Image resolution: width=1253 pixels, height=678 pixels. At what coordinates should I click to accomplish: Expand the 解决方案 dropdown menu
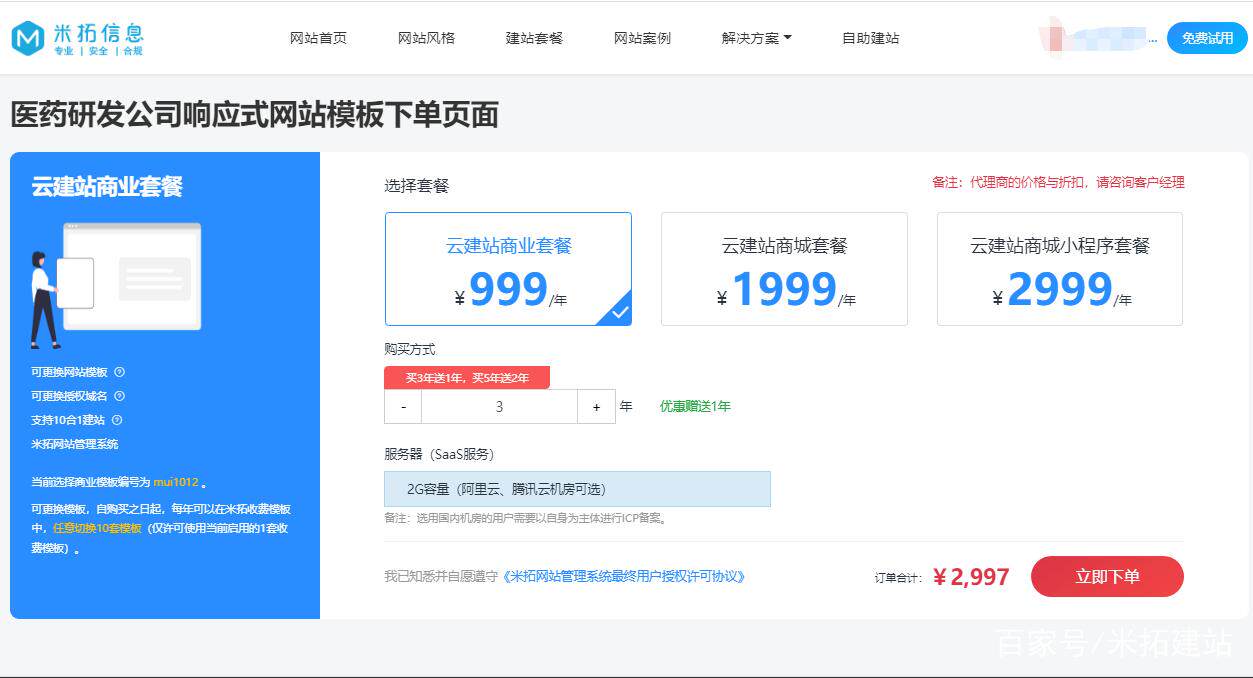pyautogui.click(x=756, y=38)
